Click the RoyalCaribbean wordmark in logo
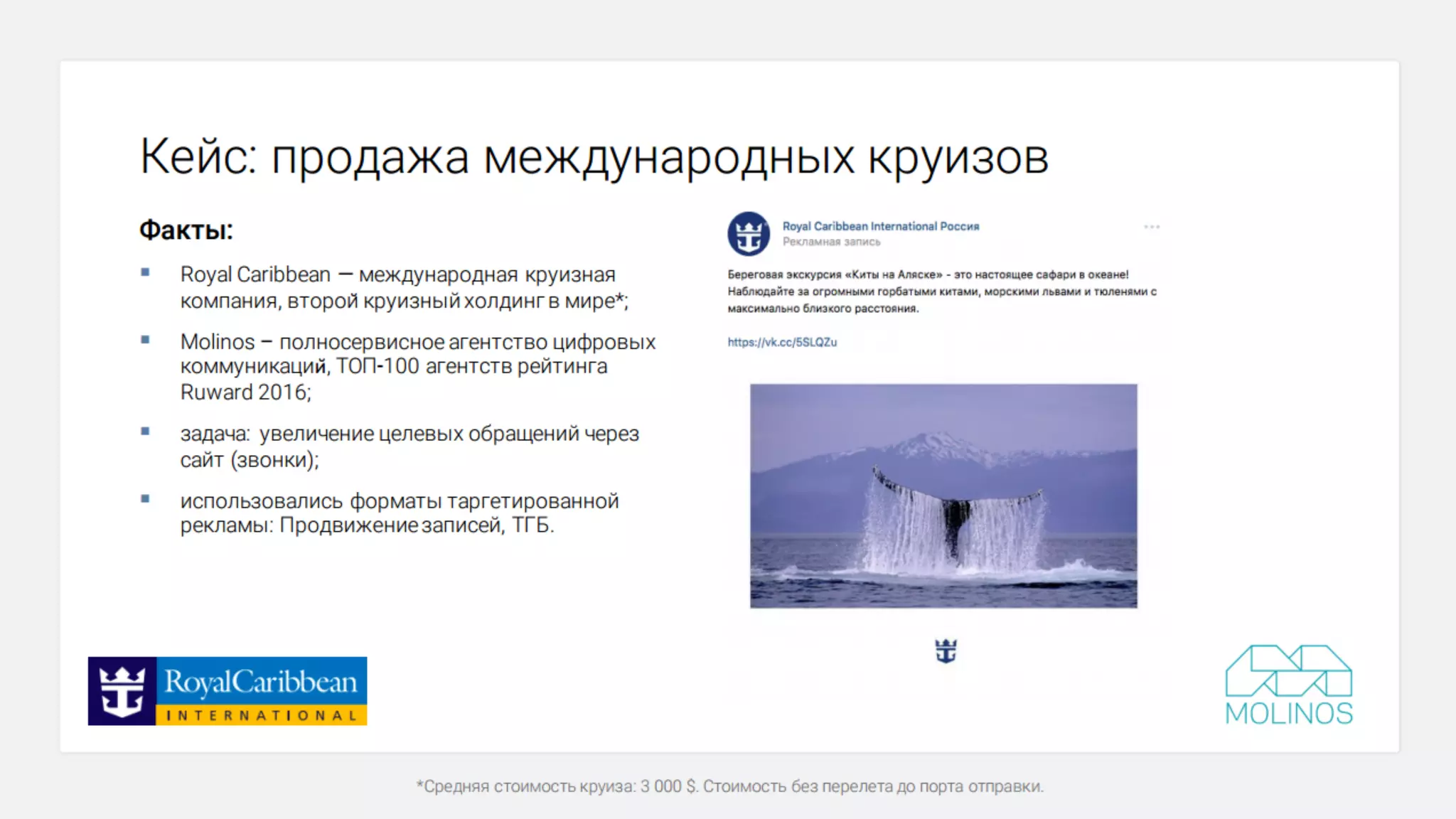This screenshot has height=819, width=1456. coord(261,682)
